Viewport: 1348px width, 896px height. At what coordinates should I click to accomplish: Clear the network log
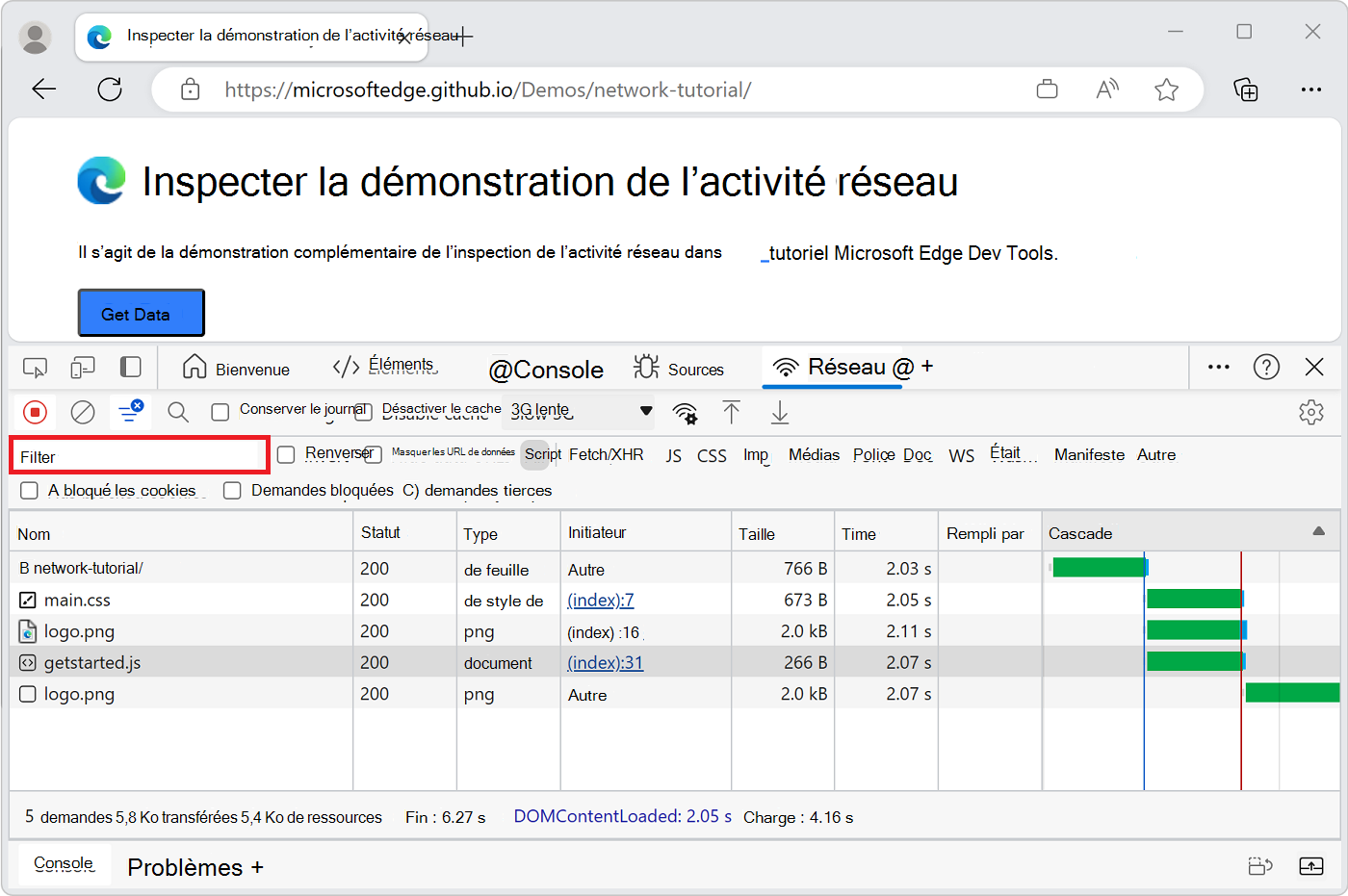click(83, 413)
